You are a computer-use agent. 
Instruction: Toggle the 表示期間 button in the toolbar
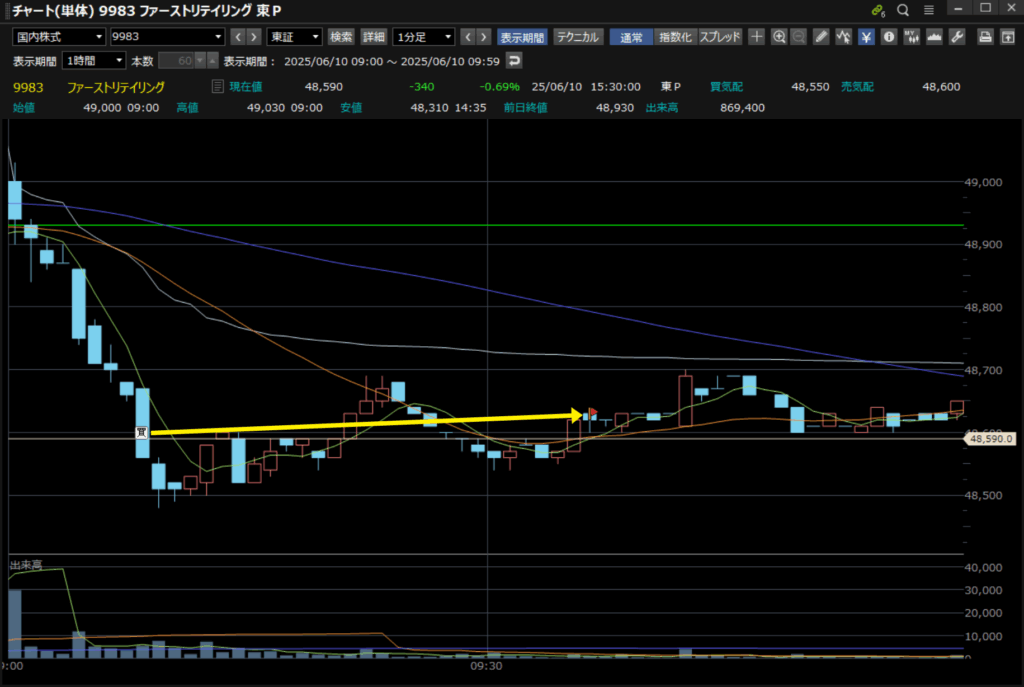[x=522, y=37]
